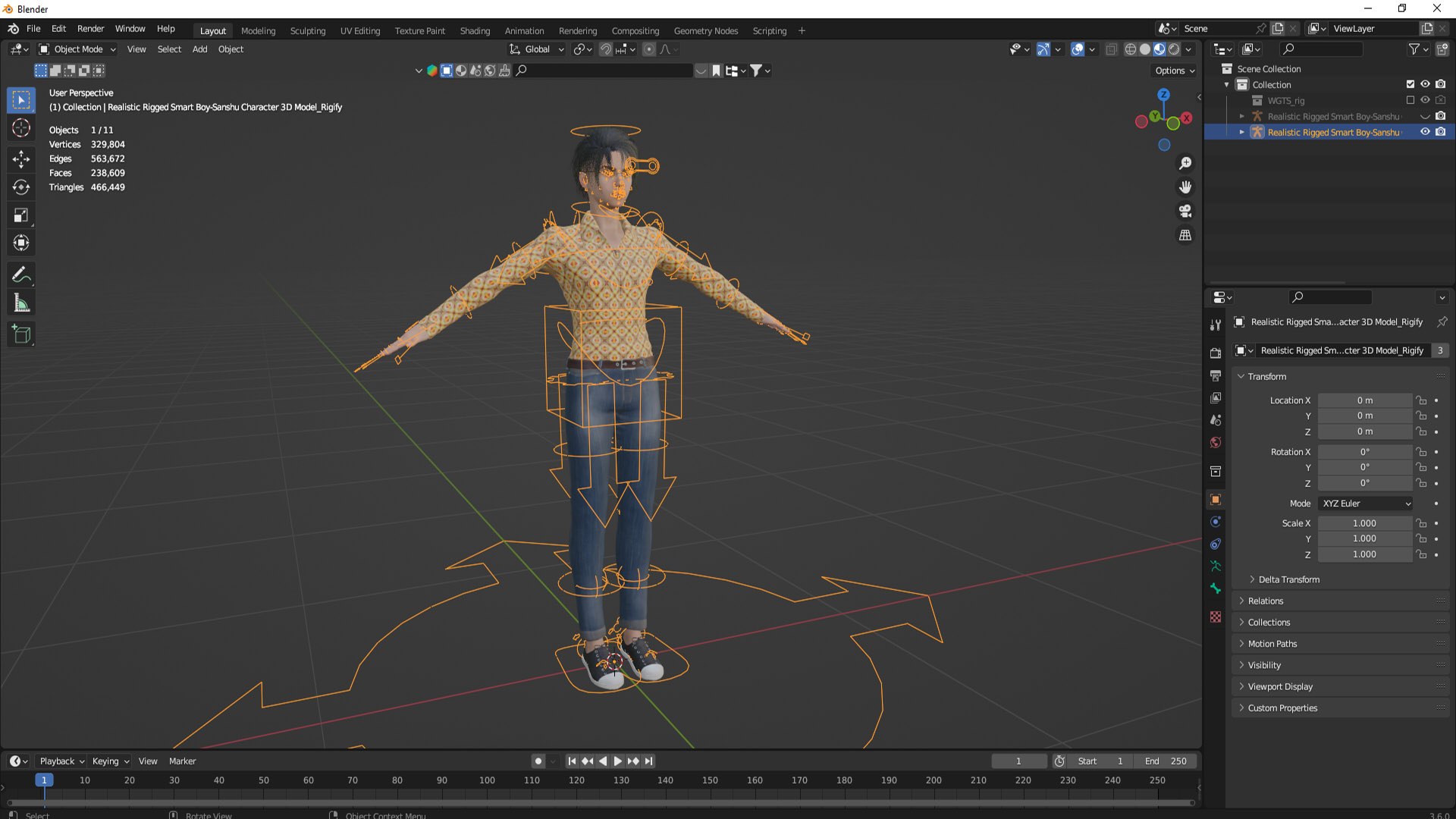Viewport: 1456px width, 819px height.
Task: Switch to the Shading workspace tab
Action: pos(475,31)
